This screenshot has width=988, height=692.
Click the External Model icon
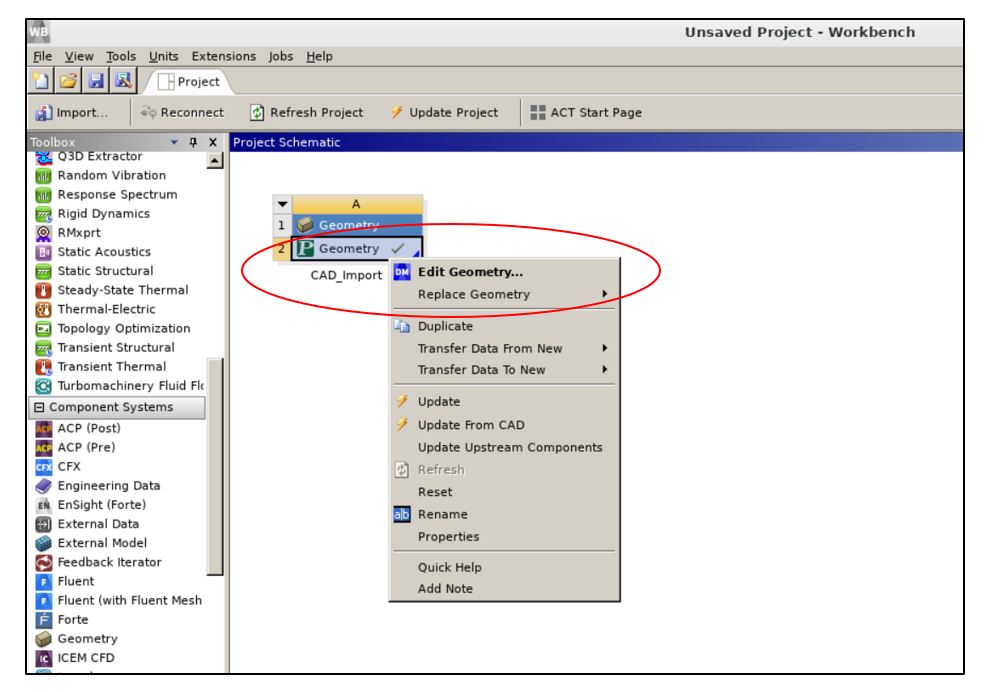43,543
